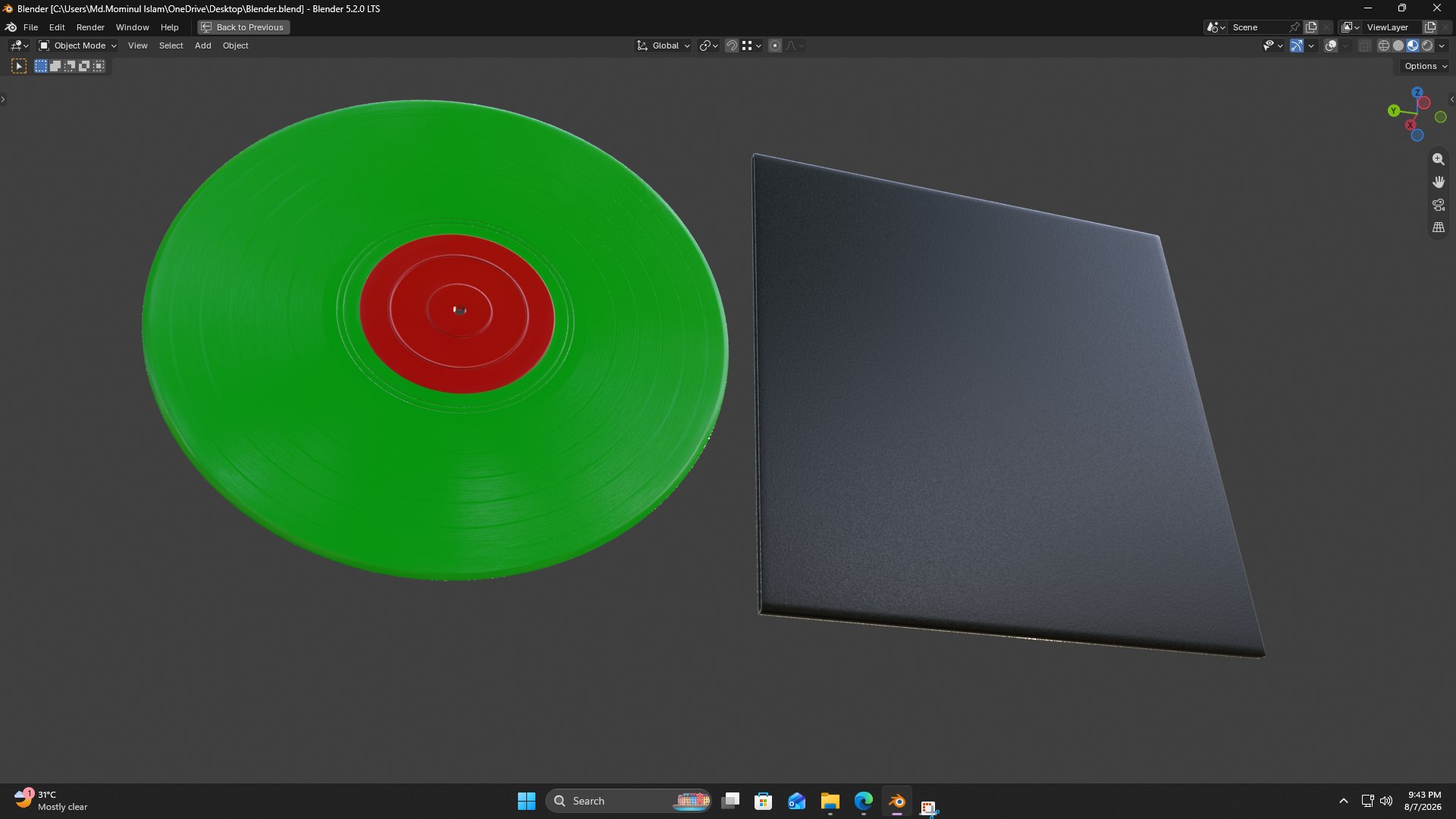Open the Edit menu
This screenshot has width=1456, height=819.
tap(57, 27)
